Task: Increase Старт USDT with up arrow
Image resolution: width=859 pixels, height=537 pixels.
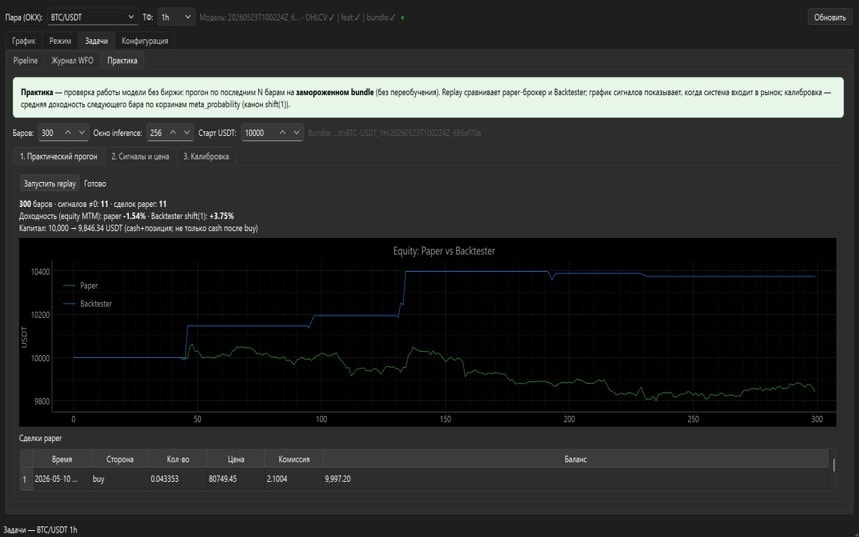Action: tap(282, 133)
